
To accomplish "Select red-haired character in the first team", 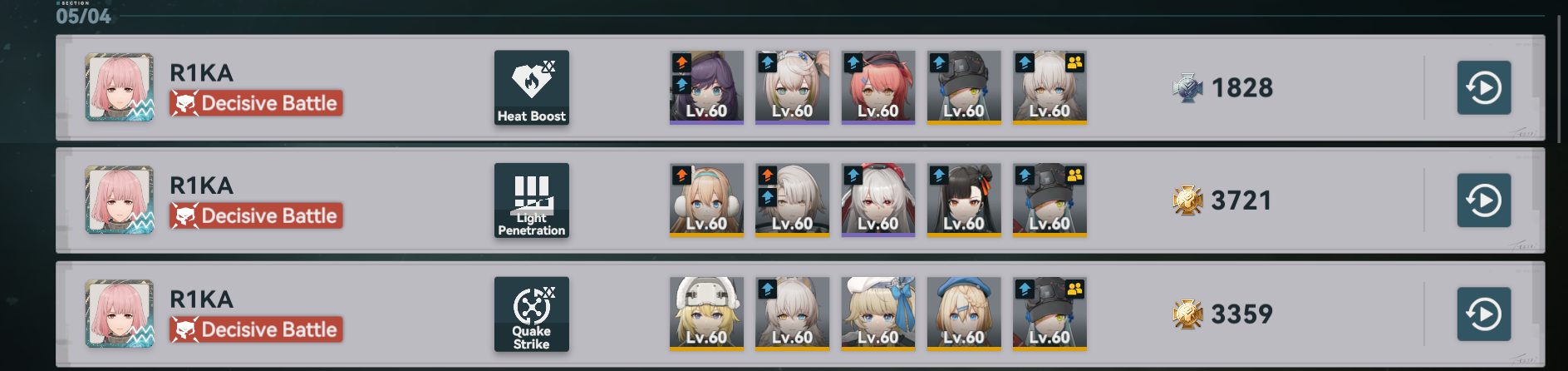I will click(x=878, y=87).
